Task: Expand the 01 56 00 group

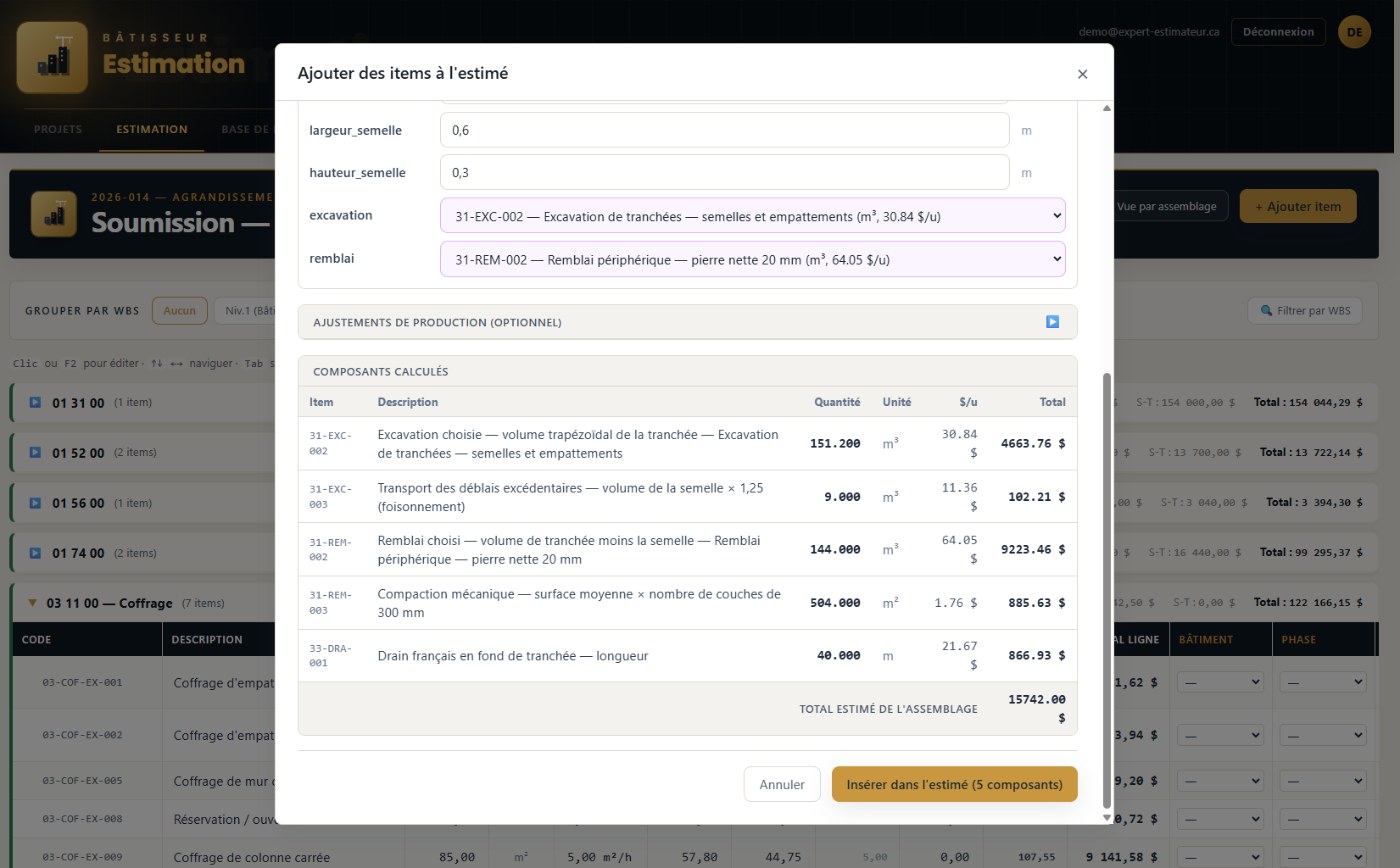Action: click(35, 503)
